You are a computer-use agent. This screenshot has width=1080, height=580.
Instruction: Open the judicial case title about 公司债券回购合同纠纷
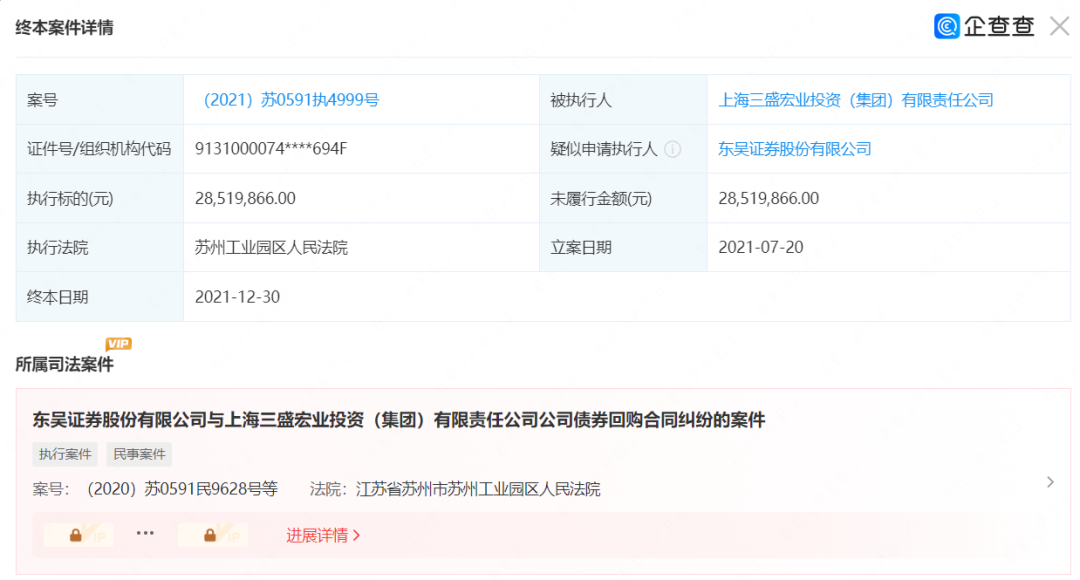(399, 420)
